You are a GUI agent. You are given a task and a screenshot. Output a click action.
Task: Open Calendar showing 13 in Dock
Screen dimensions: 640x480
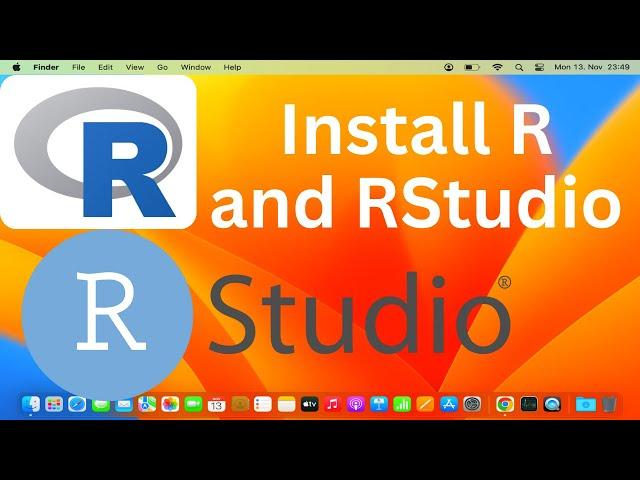coord(216,404)
